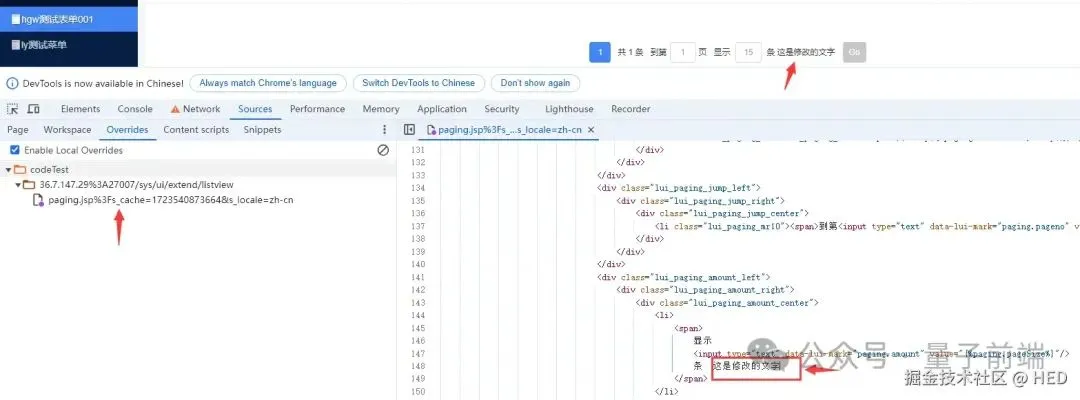Image resolution: width=1080 pixels, height=400 pixels.
Task: Click the lui_paging_jump_left div code line
Action: coord(678,188)
